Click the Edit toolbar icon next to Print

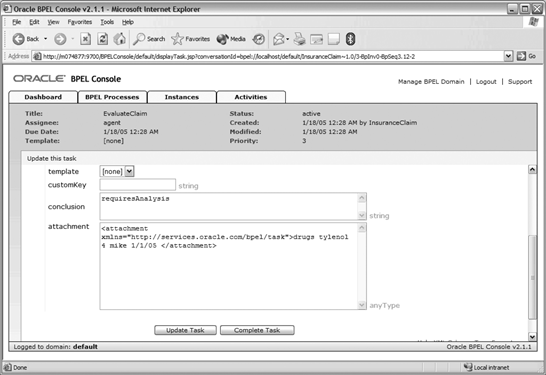[x=317, y=39]
